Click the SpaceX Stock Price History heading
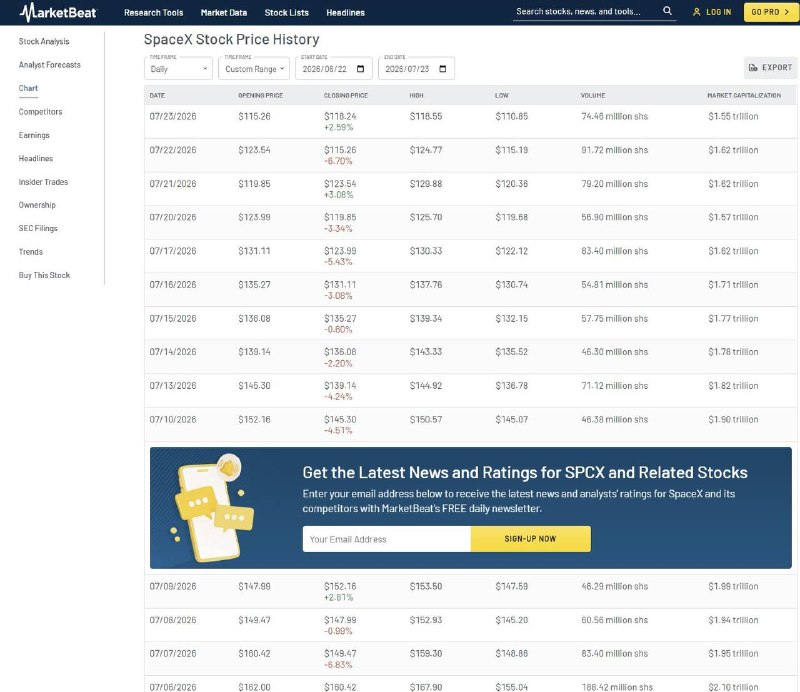Viewport: 800px width, 692px height. [232, 39]
